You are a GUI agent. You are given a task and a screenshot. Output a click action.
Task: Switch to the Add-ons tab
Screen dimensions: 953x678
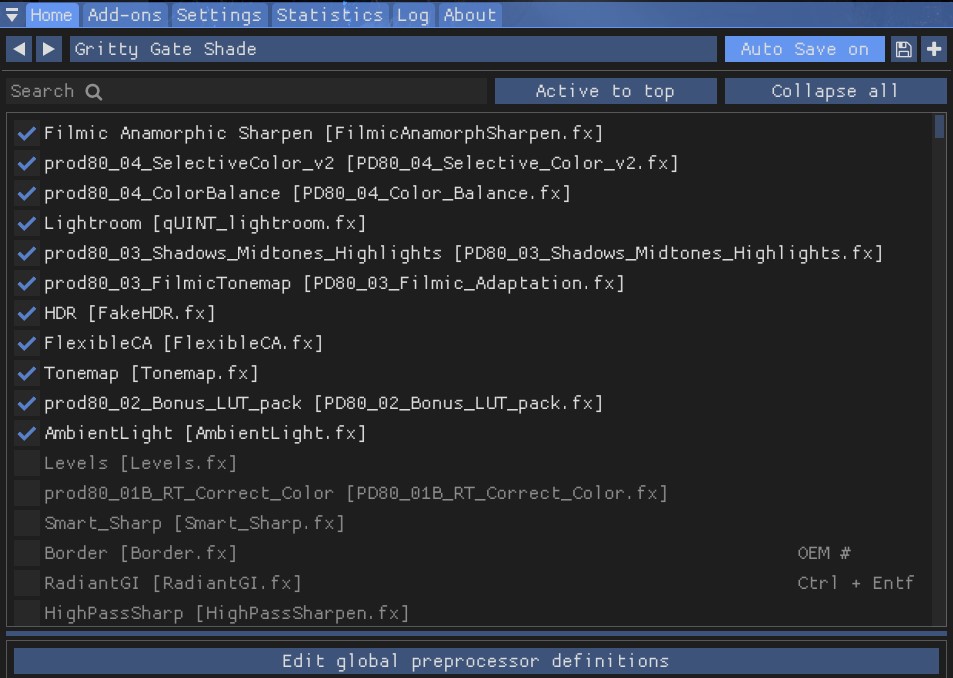[125, 15]
